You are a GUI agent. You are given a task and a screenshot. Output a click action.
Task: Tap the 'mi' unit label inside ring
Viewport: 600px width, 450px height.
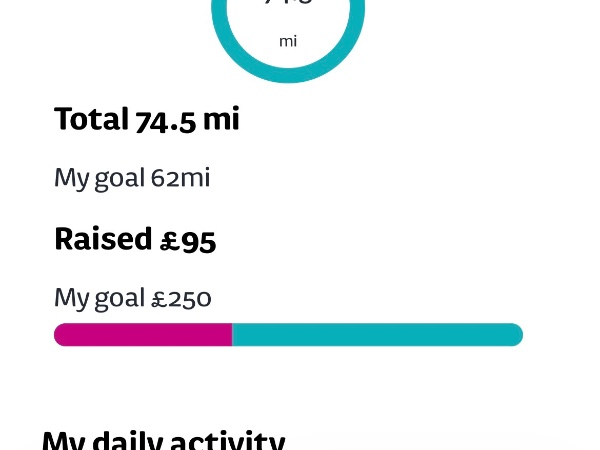288,41
